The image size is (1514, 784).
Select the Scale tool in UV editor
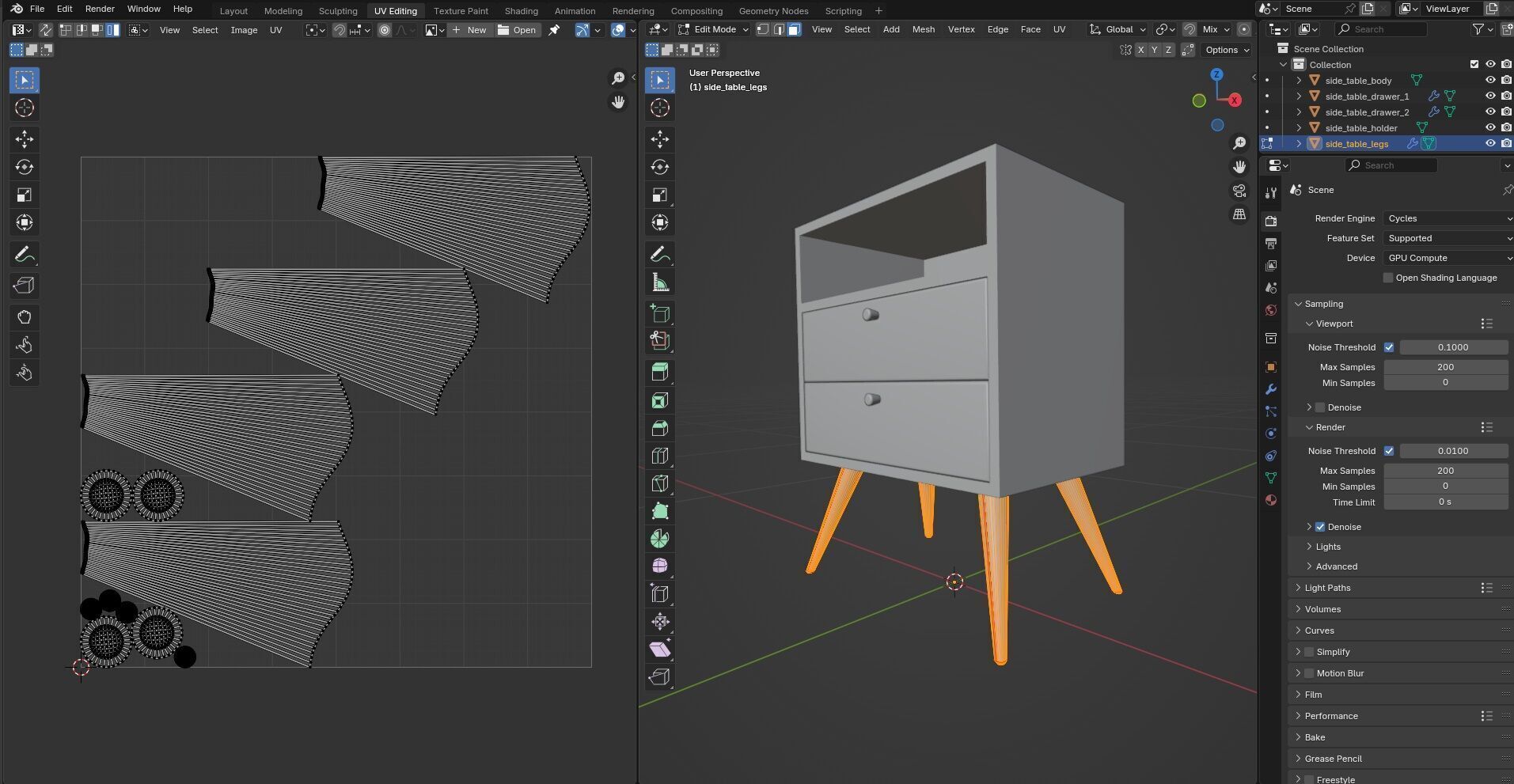pyautogui.click(x=25, y=195)
